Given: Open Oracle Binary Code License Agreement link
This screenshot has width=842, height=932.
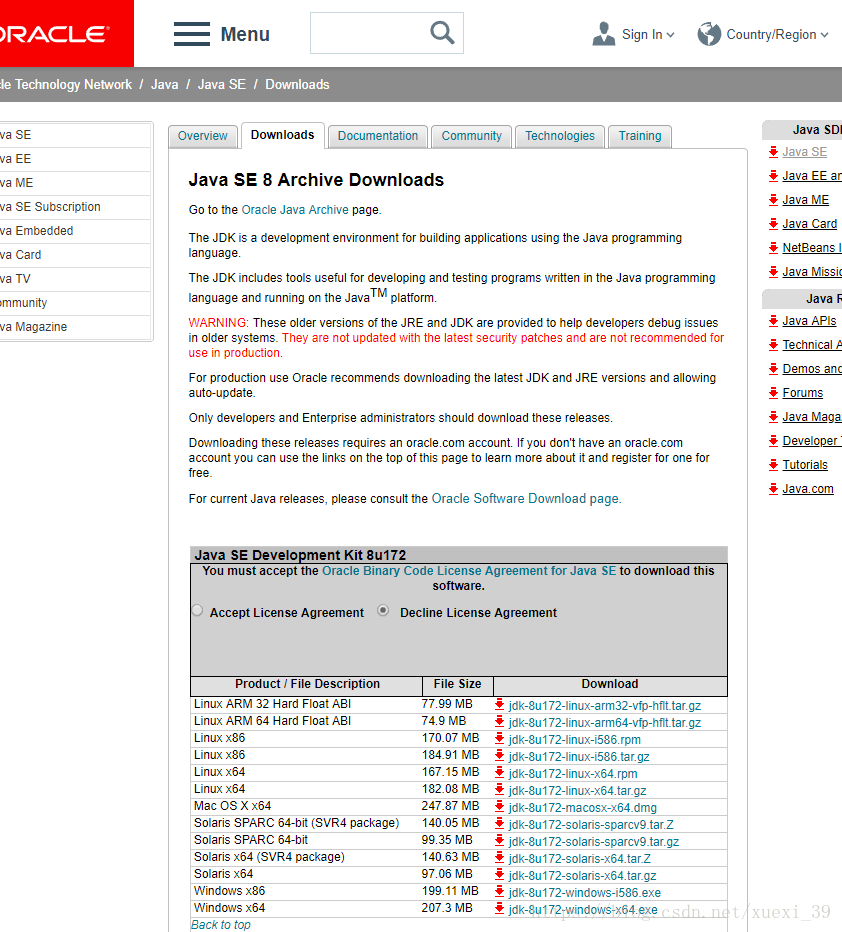Looking at the screenshot, I should (x=469, y=571).
